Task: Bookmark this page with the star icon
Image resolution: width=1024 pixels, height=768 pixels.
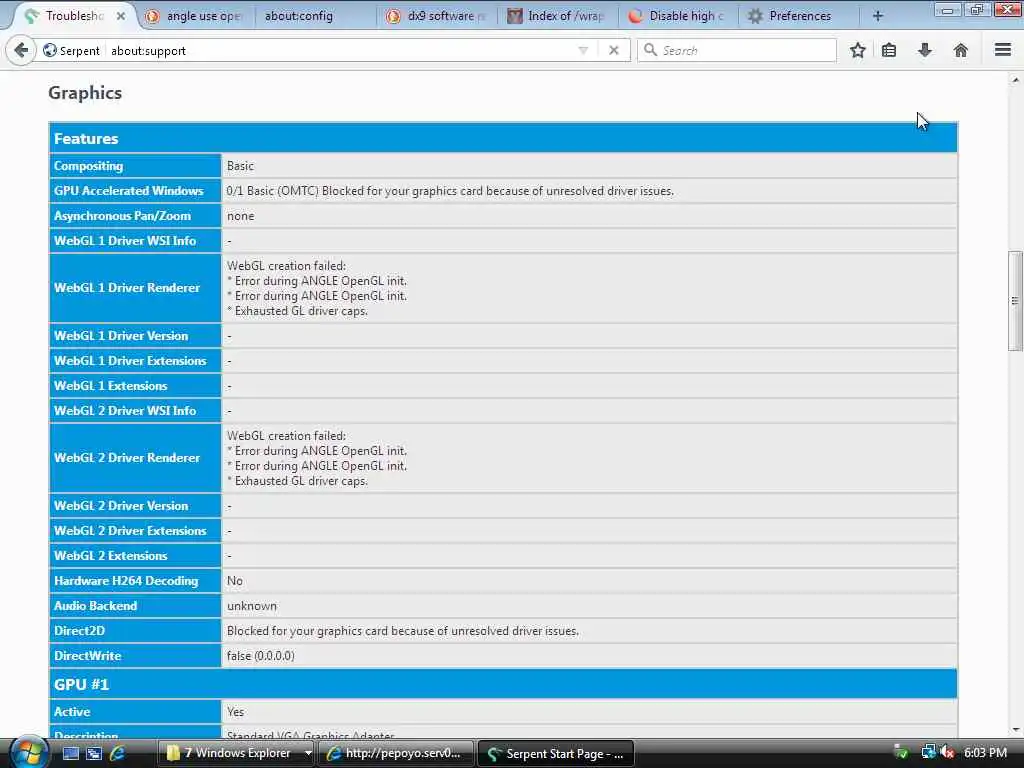Action: coord(857,50)
